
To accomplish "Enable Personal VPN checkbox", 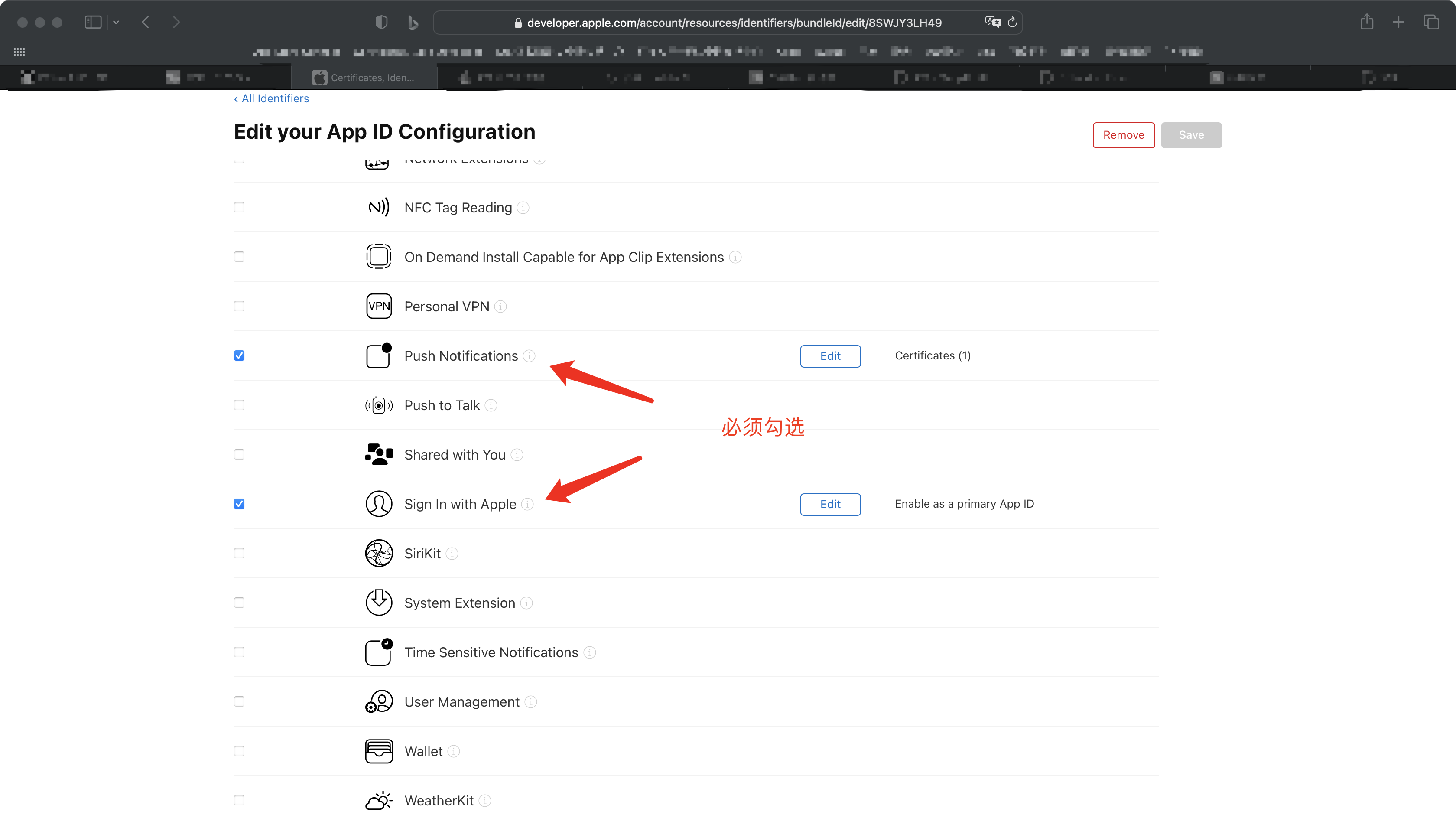I will [239, 306].
